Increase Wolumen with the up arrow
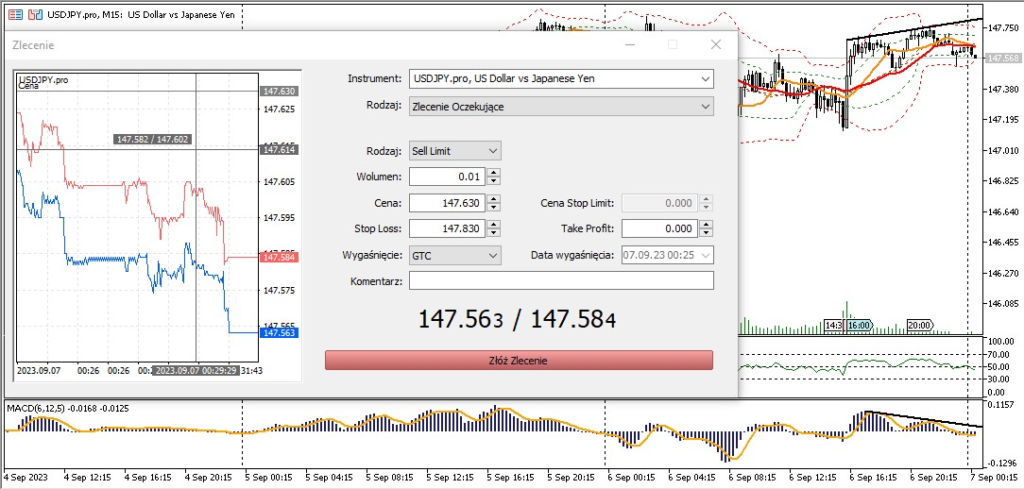Screen dimensions: 1024x489 tap(493, 173)
